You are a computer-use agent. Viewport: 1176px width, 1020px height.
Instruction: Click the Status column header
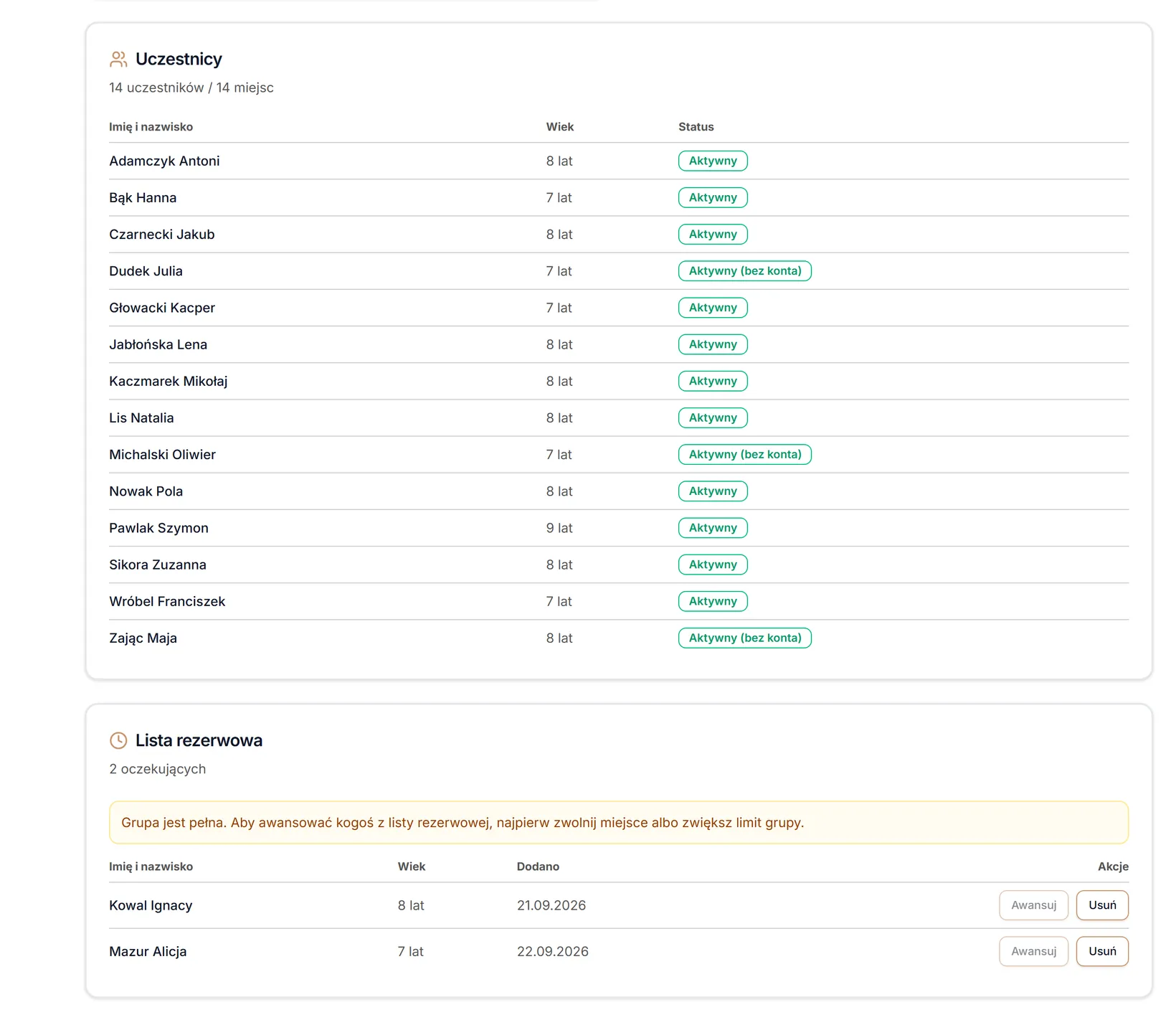pyautogui.click(x=696, y=127)
